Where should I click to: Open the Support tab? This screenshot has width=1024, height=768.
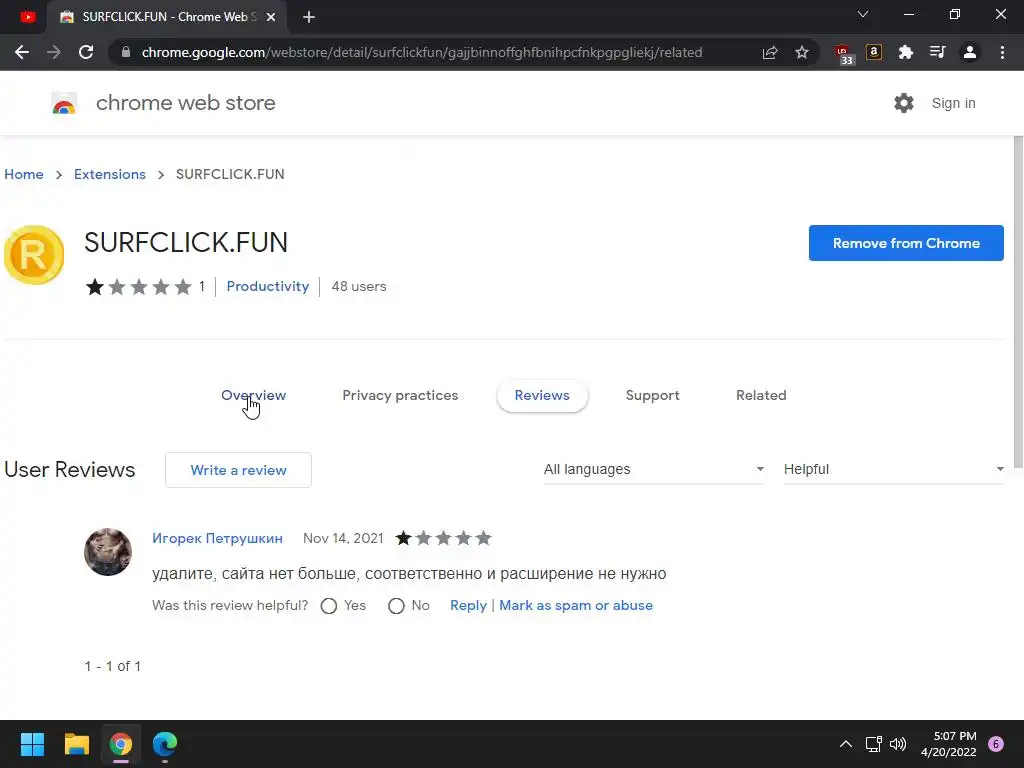pyautogui.click(x=652, y=395)
